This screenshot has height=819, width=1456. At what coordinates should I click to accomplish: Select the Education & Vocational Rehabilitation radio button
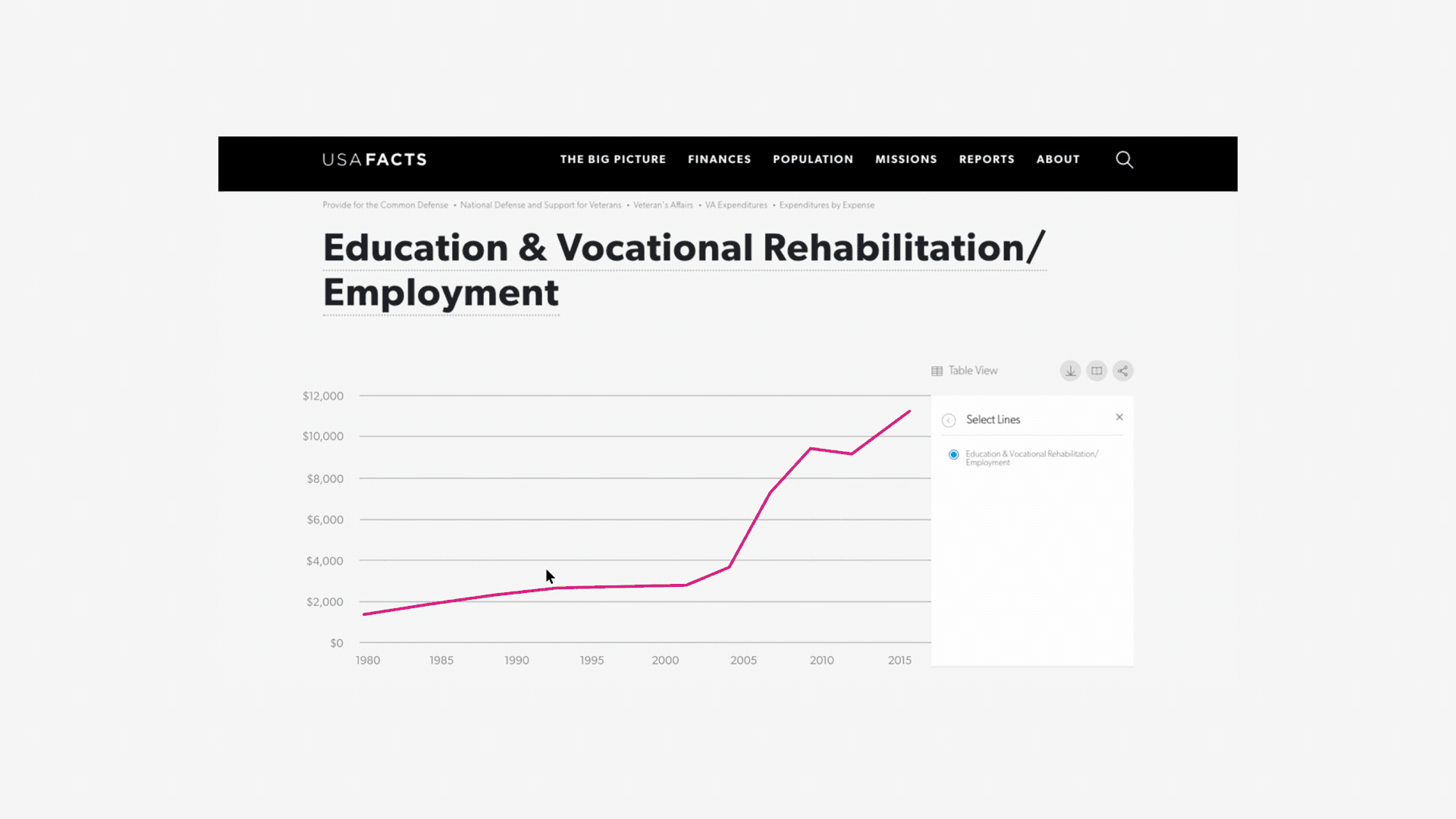[x=954, y=454]
